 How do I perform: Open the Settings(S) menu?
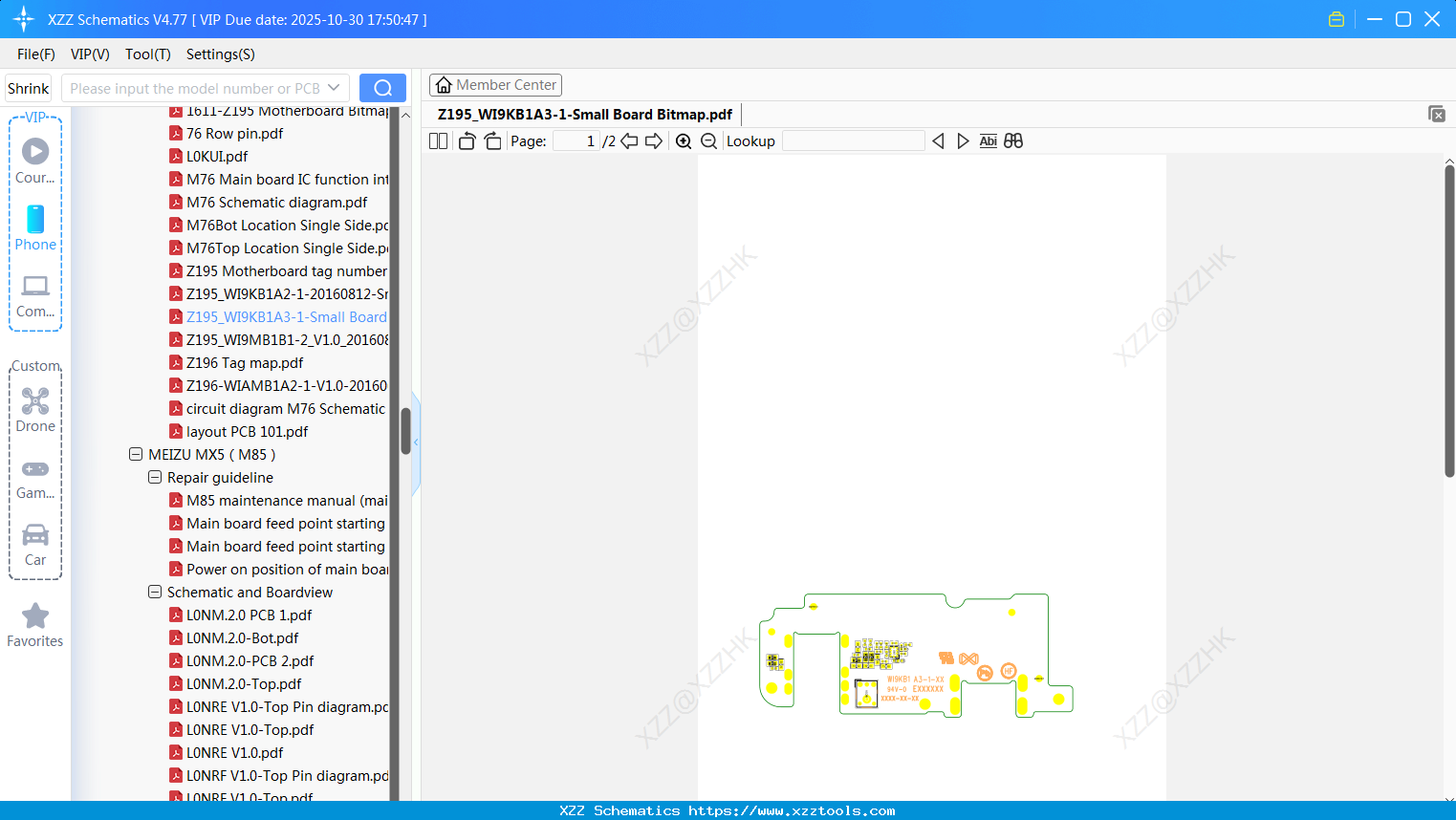[x=221, y=54]
